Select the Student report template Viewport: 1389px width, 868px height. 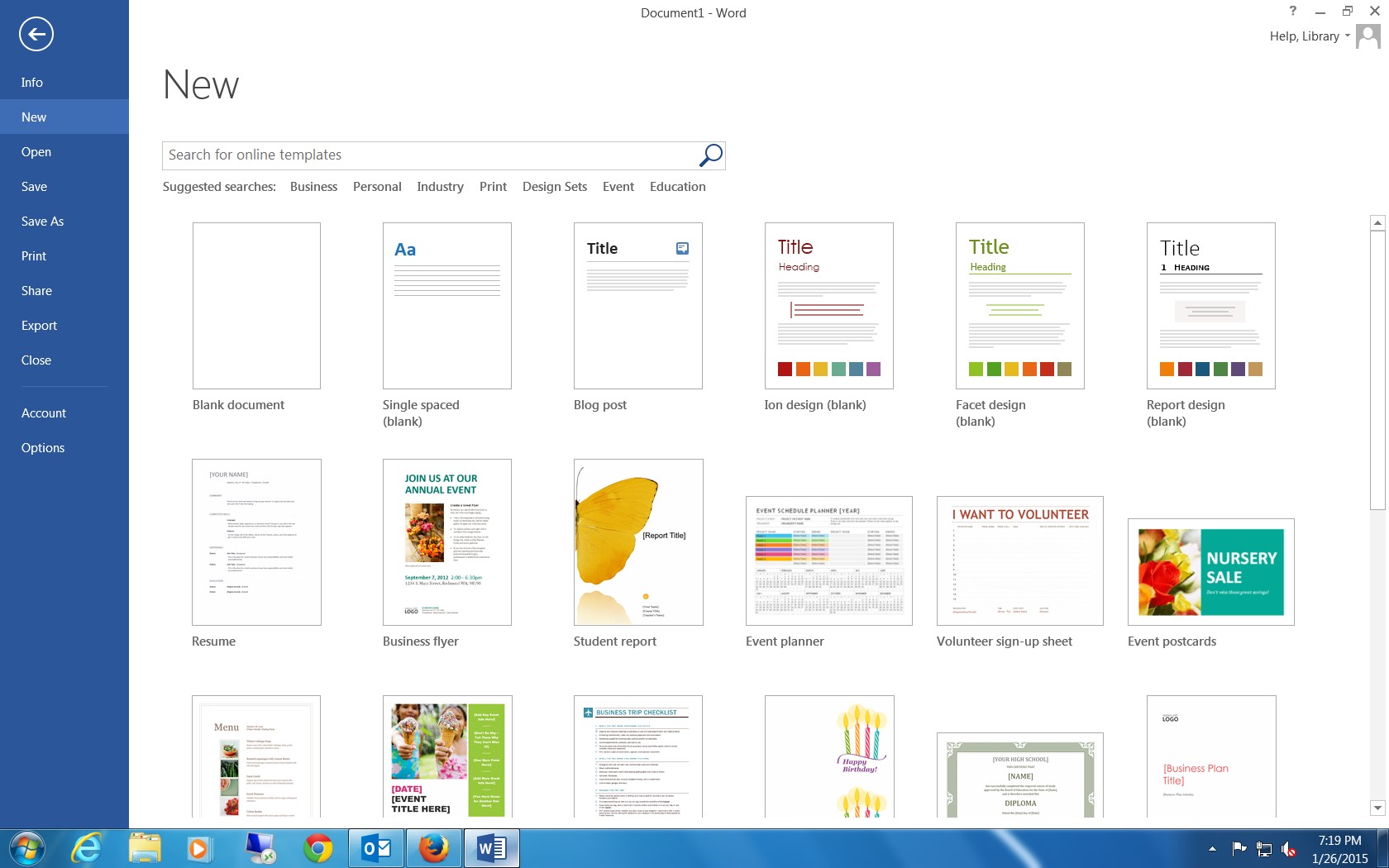[x=638, y=542]
